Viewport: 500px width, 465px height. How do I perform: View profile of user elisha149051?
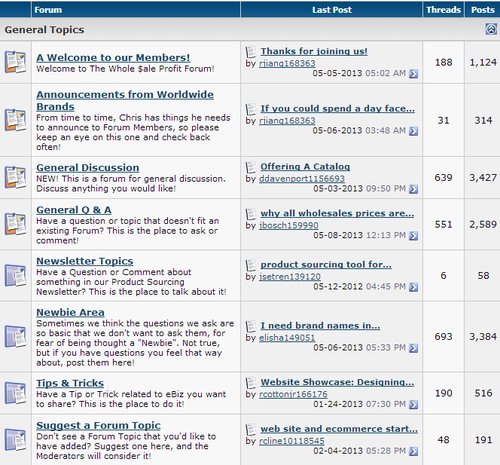coord(287,338)
